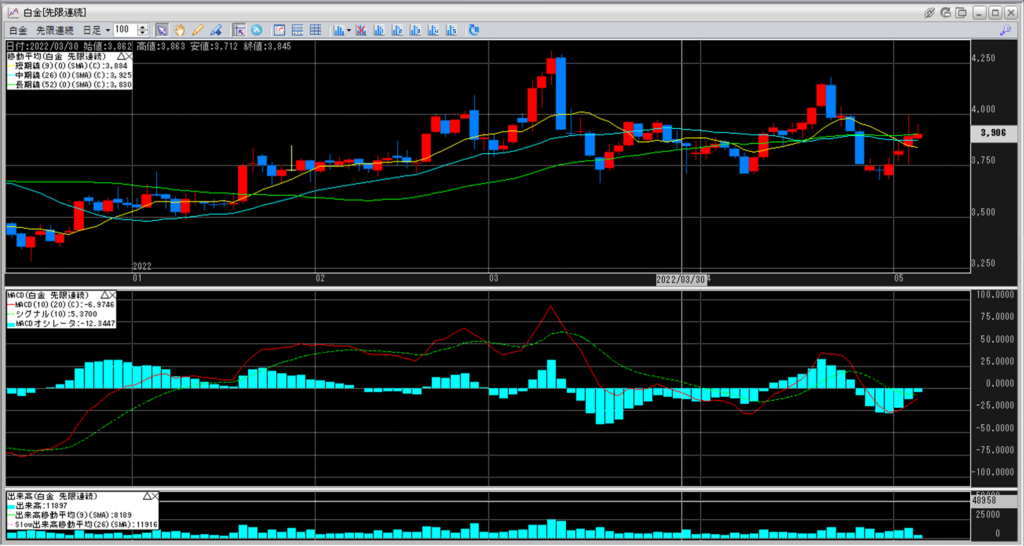Click the chart window icon beside the 白金 title
This screenshot has width=1024, height=546.
click(13, 12)
